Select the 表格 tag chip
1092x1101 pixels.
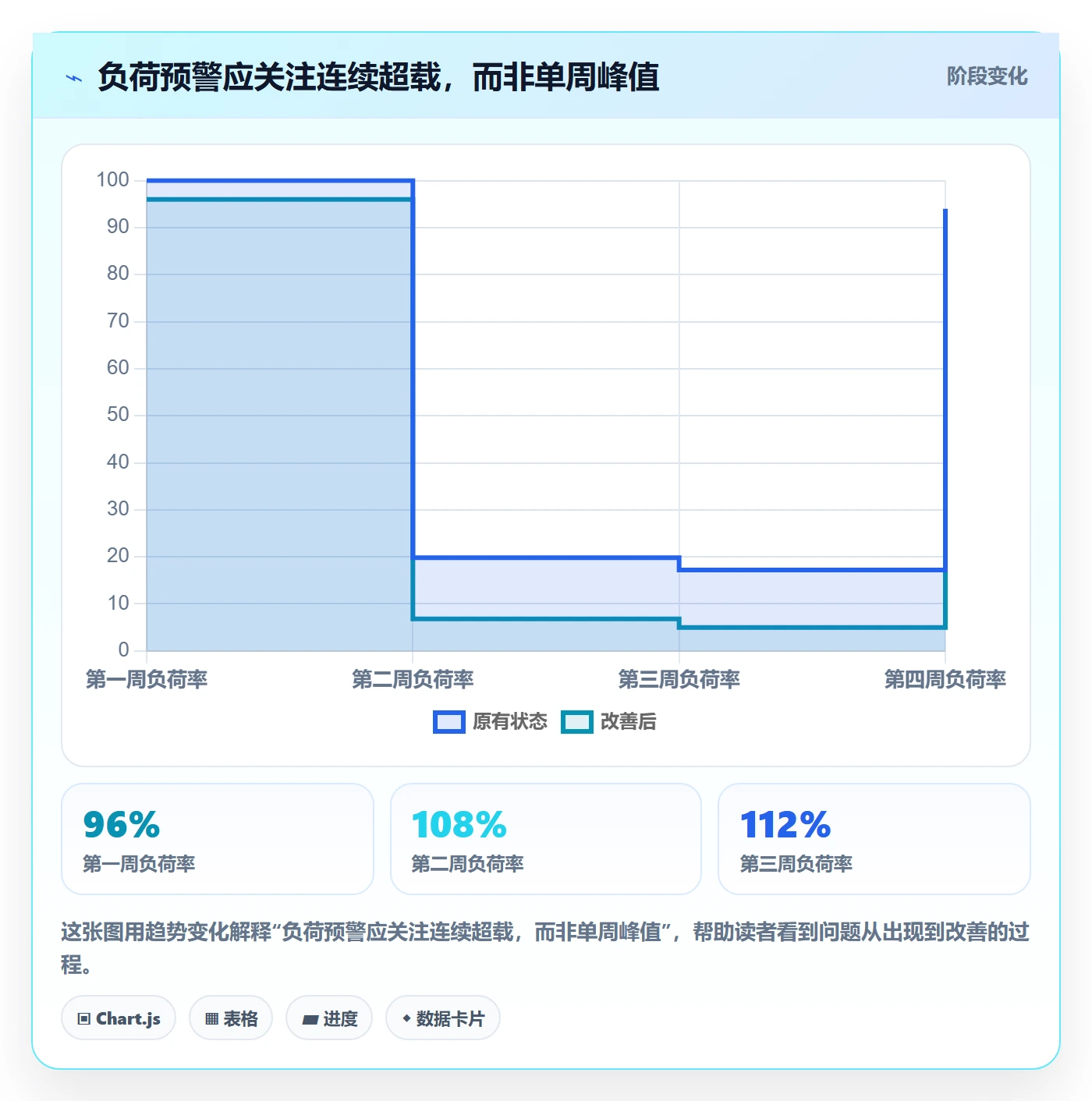tap(231, 1018)
